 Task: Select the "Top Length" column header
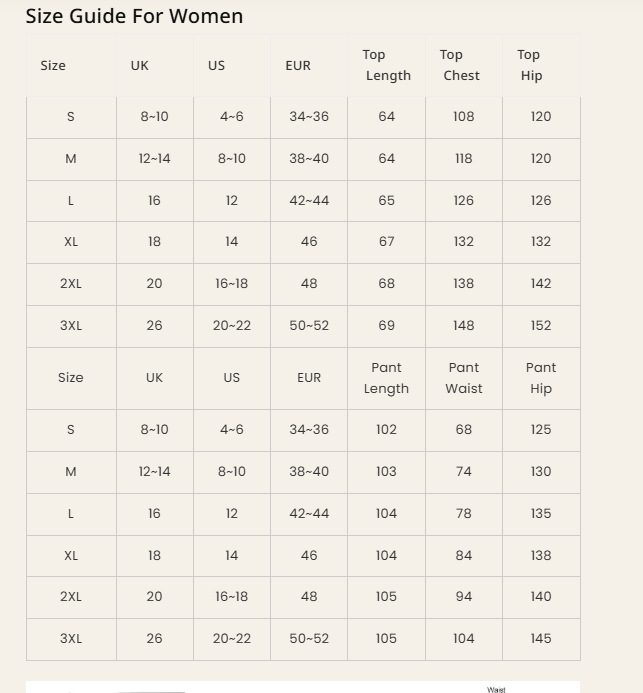(387, 65)
